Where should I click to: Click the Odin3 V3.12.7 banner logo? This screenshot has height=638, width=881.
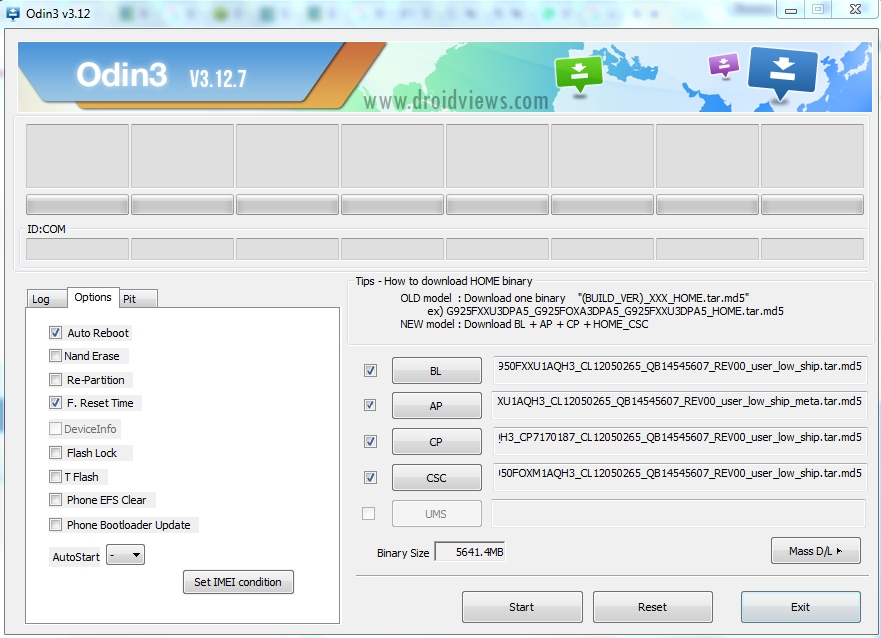tap(161, 75)
